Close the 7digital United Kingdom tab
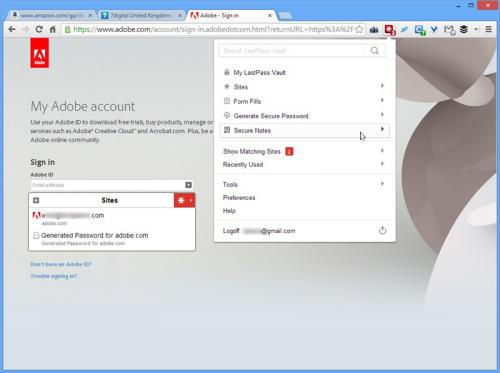500x373 pixels. pyautogui.click(x=180, y=15)
